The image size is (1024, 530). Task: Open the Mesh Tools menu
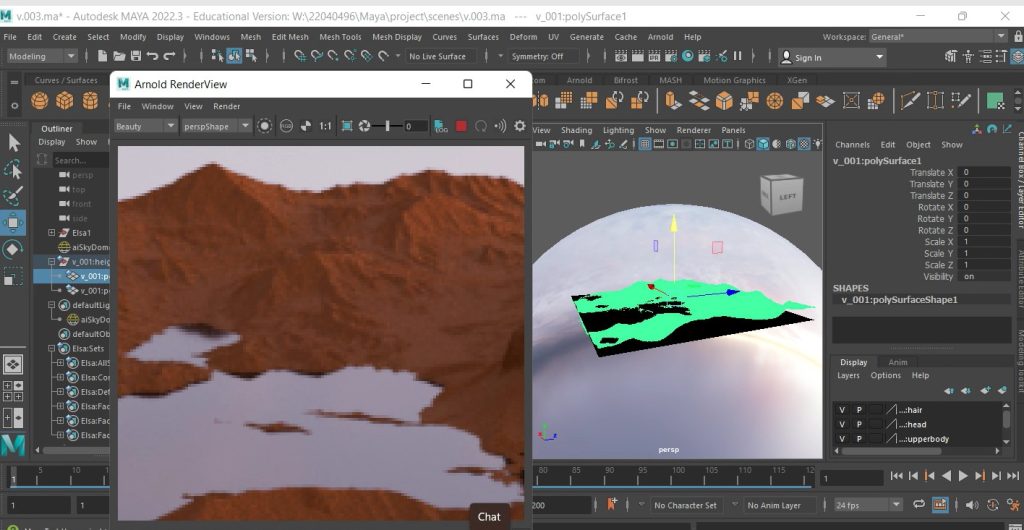[340, 37]
